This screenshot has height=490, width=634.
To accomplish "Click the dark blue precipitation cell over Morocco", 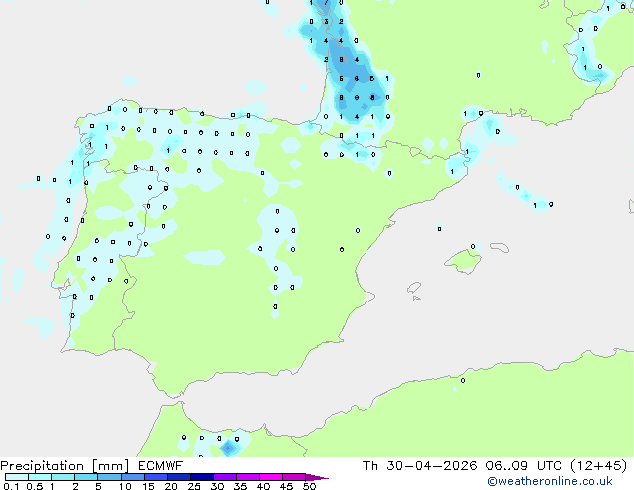I will (x=228, y=448).
